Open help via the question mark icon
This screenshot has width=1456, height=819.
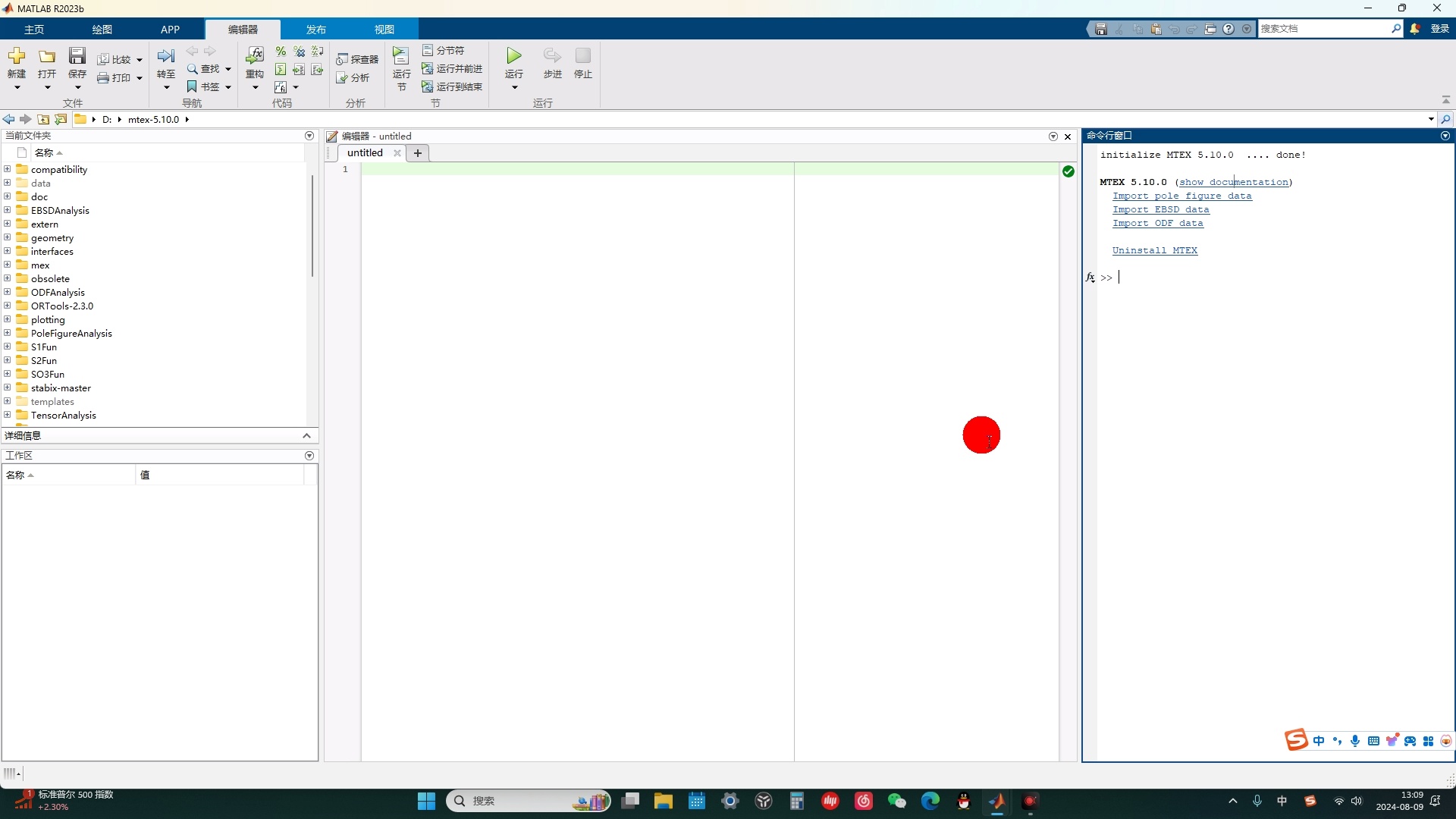pos(1228,29)
